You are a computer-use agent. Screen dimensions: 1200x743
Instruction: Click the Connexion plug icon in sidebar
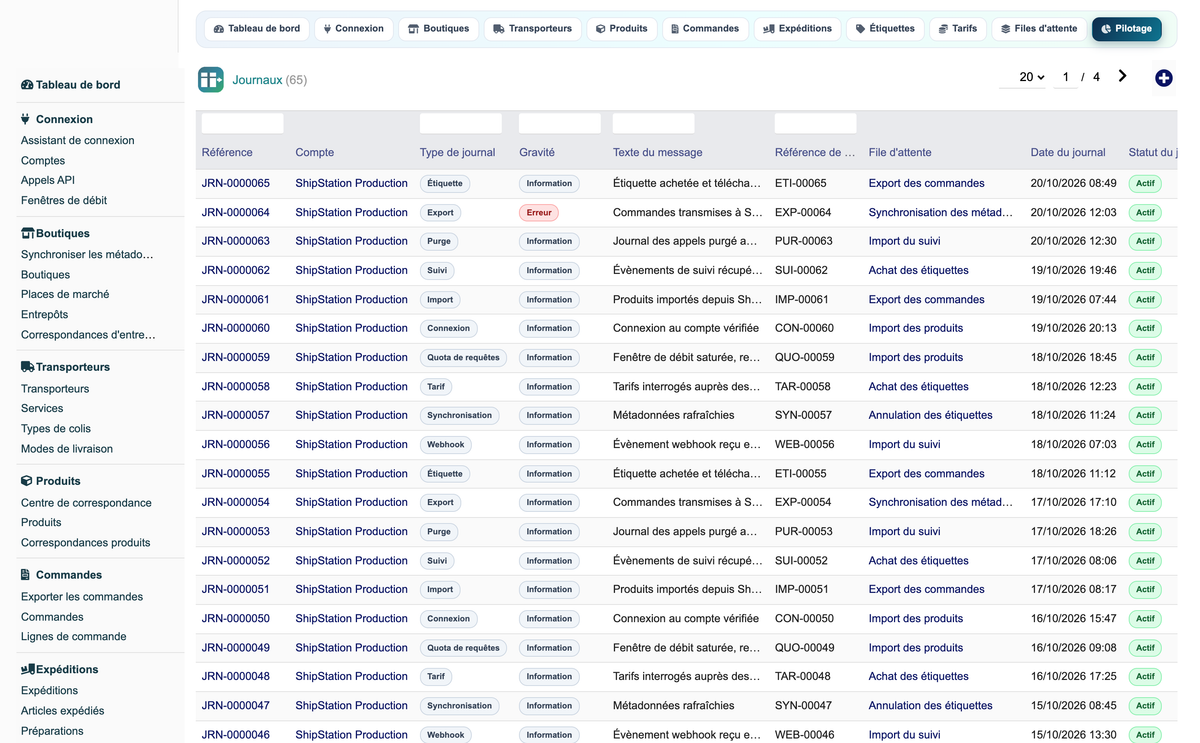[26, 119]
